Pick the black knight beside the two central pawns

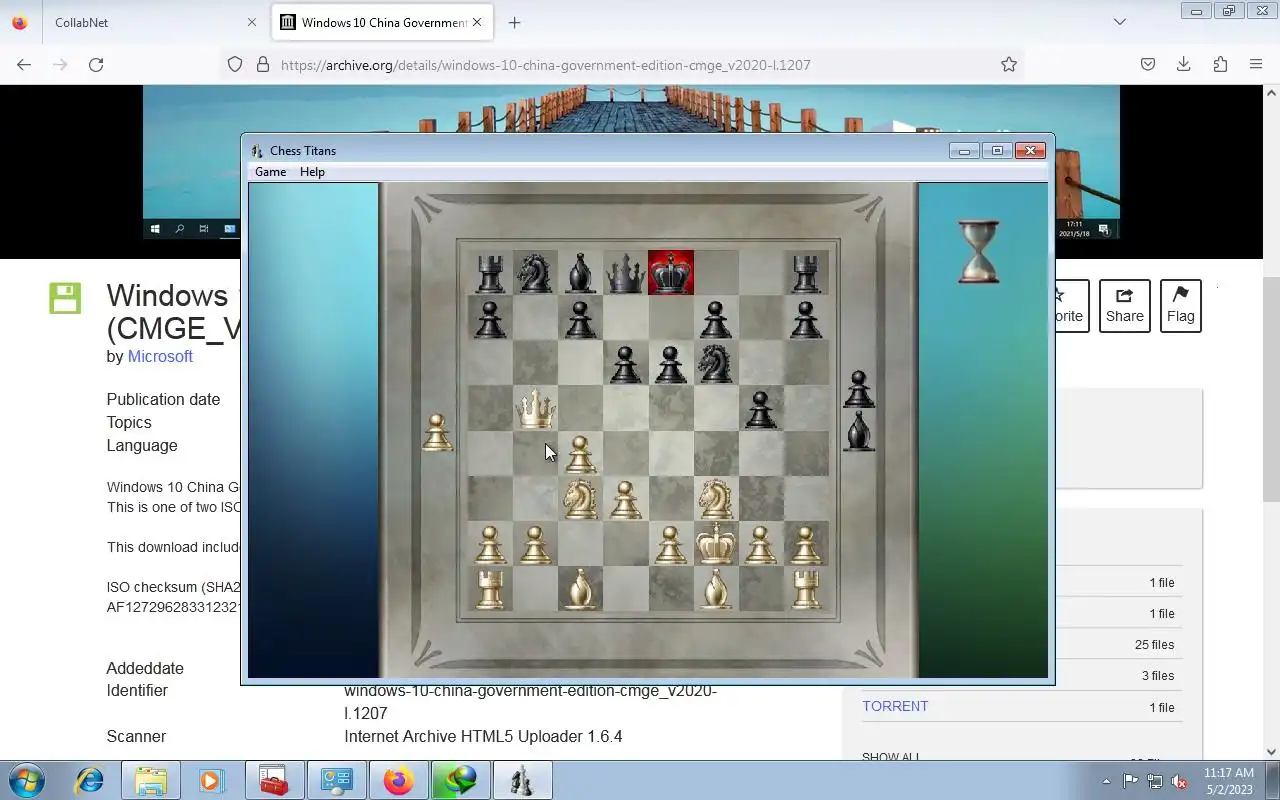pos(715,363)
